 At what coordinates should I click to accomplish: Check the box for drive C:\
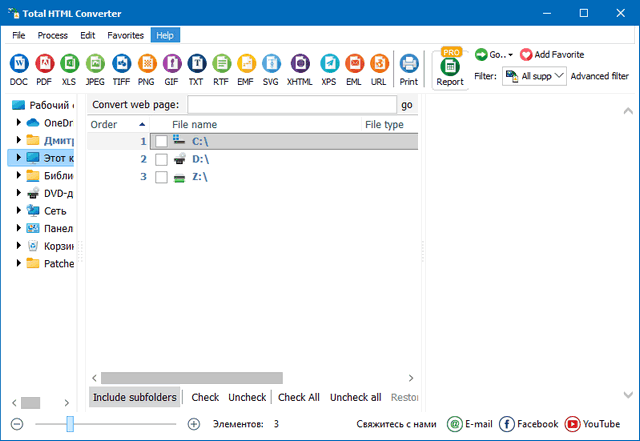pos(161,142)
